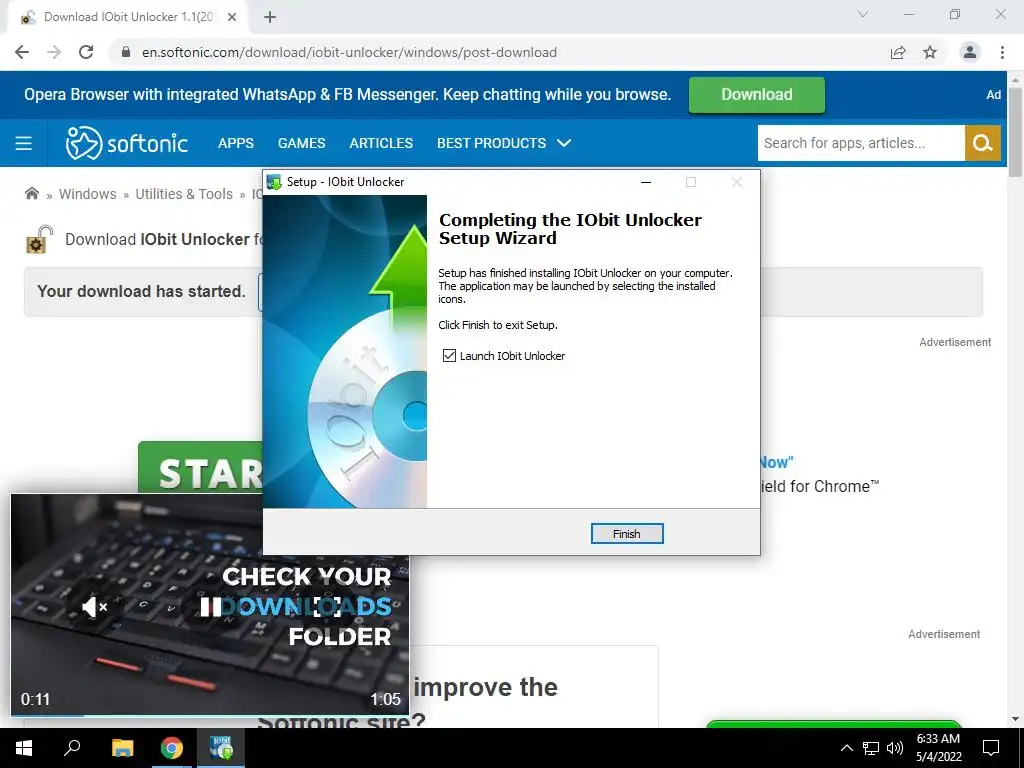
Task: Go back using the browser back arrow
Action: pyautogui.click(x=22, y=52)
